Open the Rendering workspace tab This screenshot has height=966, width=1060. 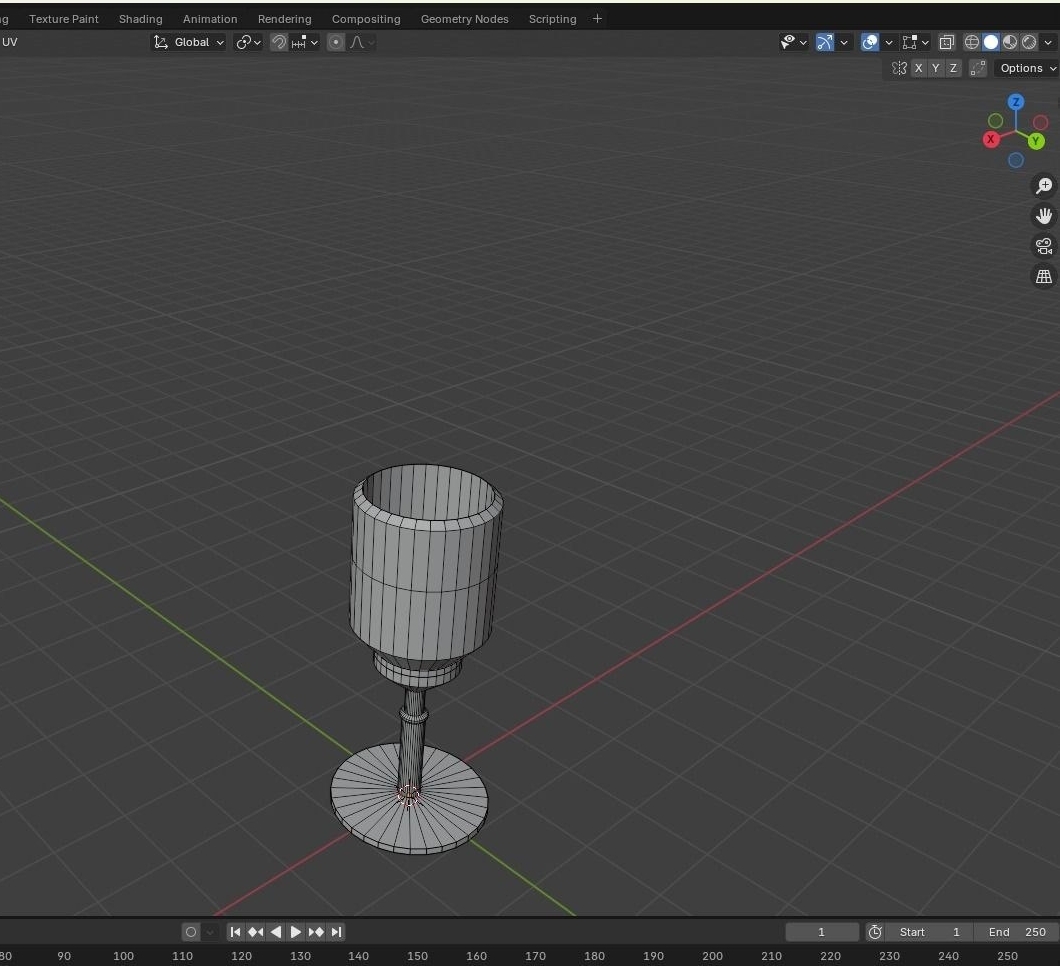coord(285,19)
